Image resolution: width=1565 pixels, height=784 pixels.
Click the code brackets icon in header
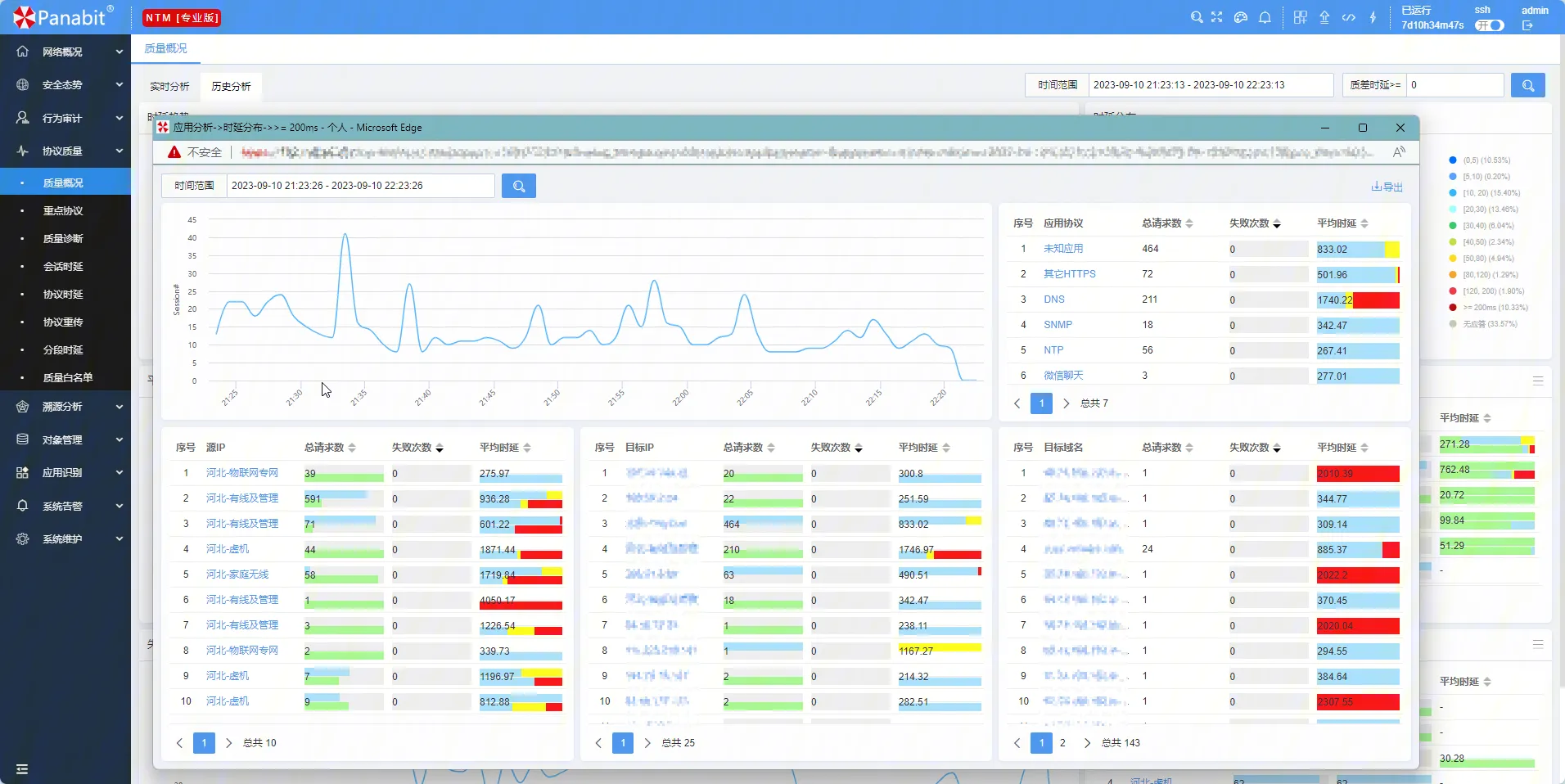1348,17
